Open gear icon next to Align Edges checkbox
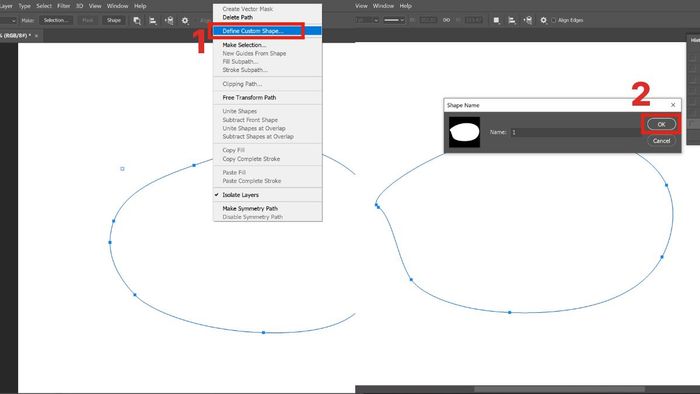 543,20
